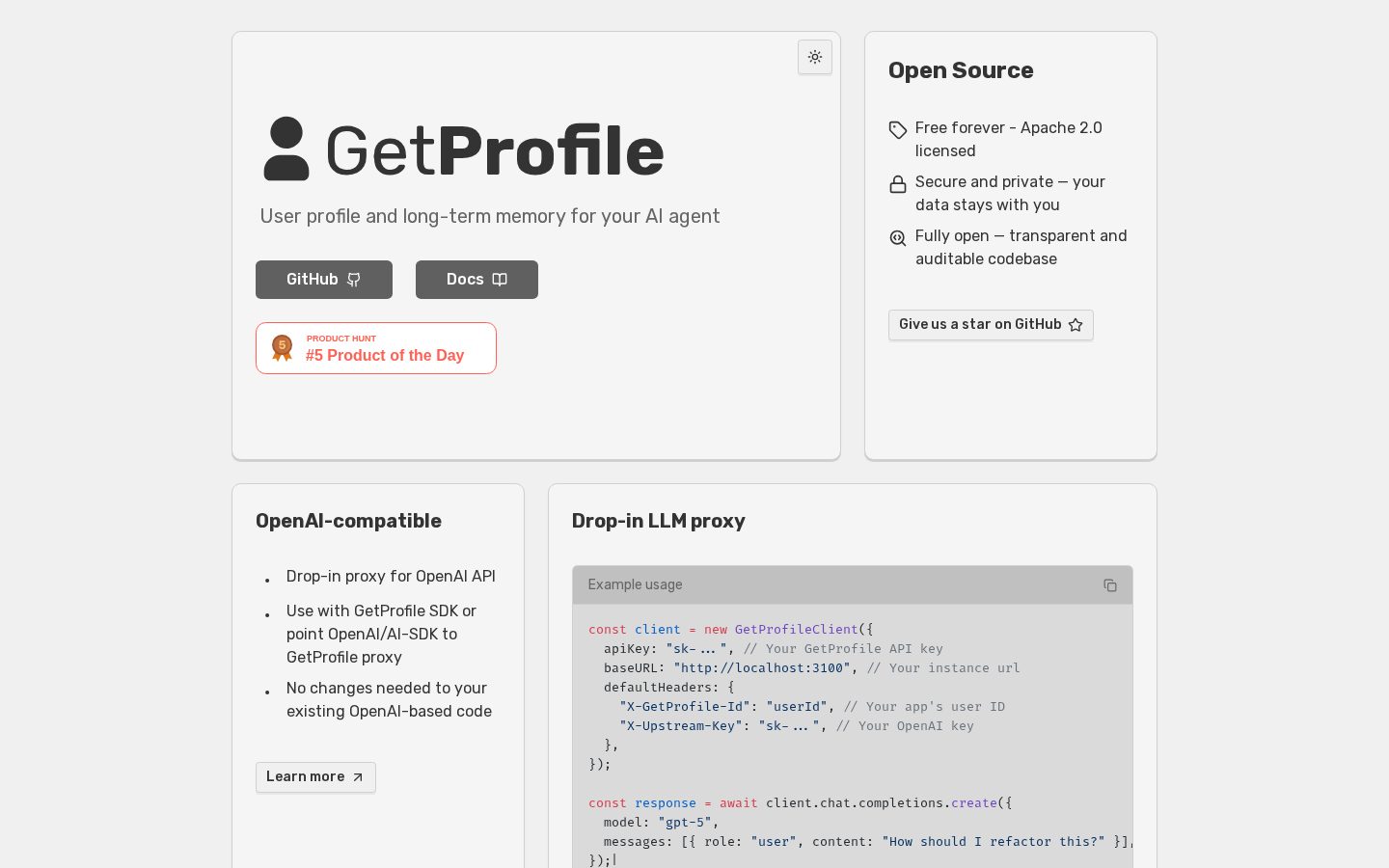Open the GitHub button

click(x=324, y=280)
